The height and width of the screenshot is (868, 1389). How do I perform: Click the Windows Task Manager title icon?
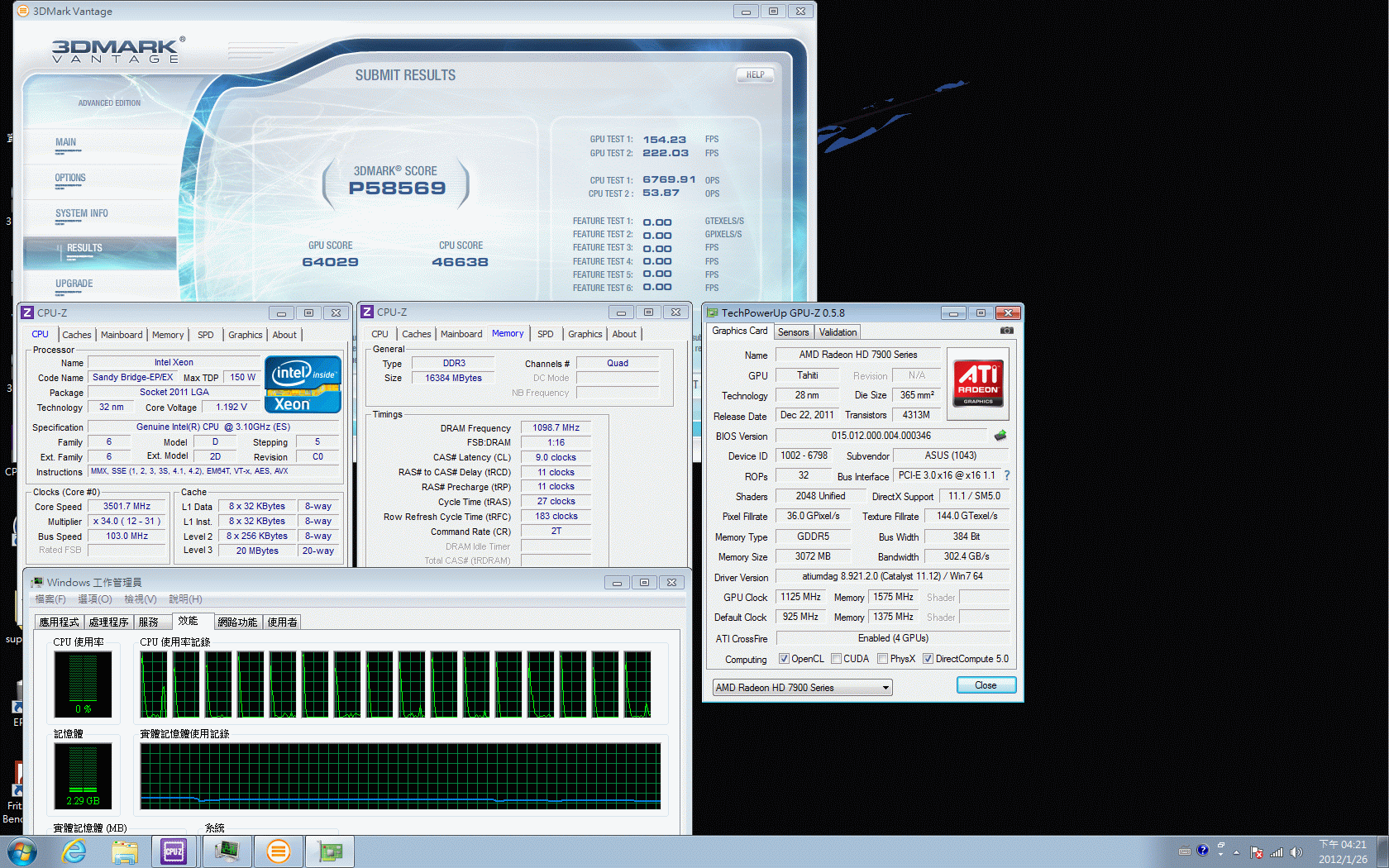tap(36, 582)
